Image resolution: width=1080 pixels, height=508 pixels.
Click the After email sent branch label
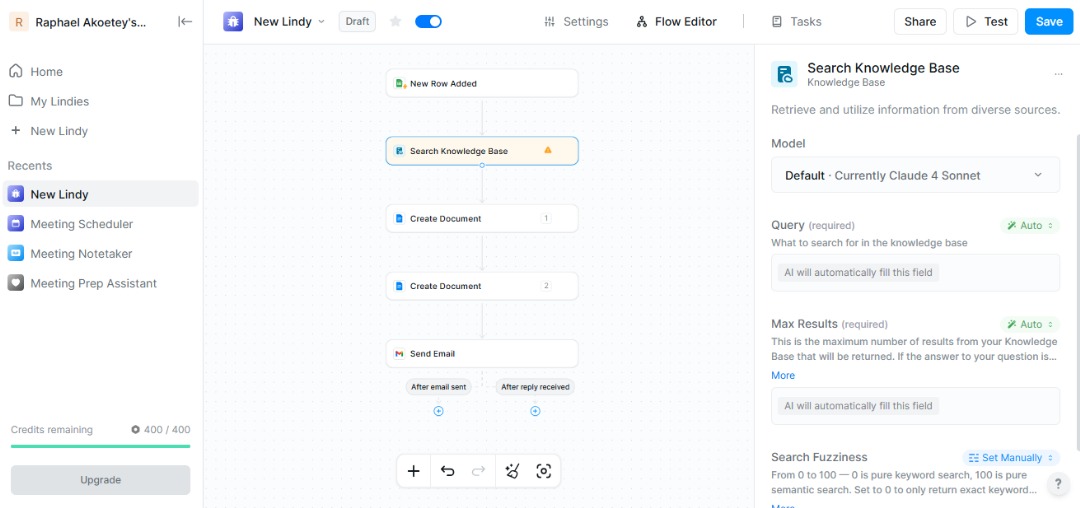[438, 387]
